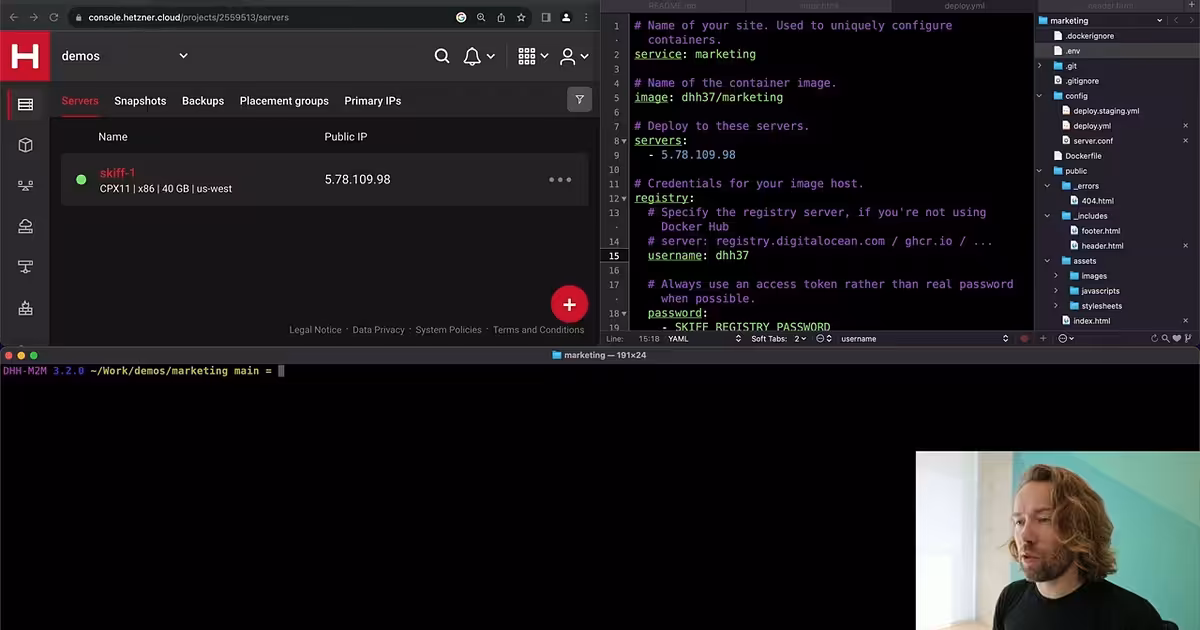Screen dimensions: 1200x630
Task: Click the plus icon in file browser footer
Action: click(1042, 339)
